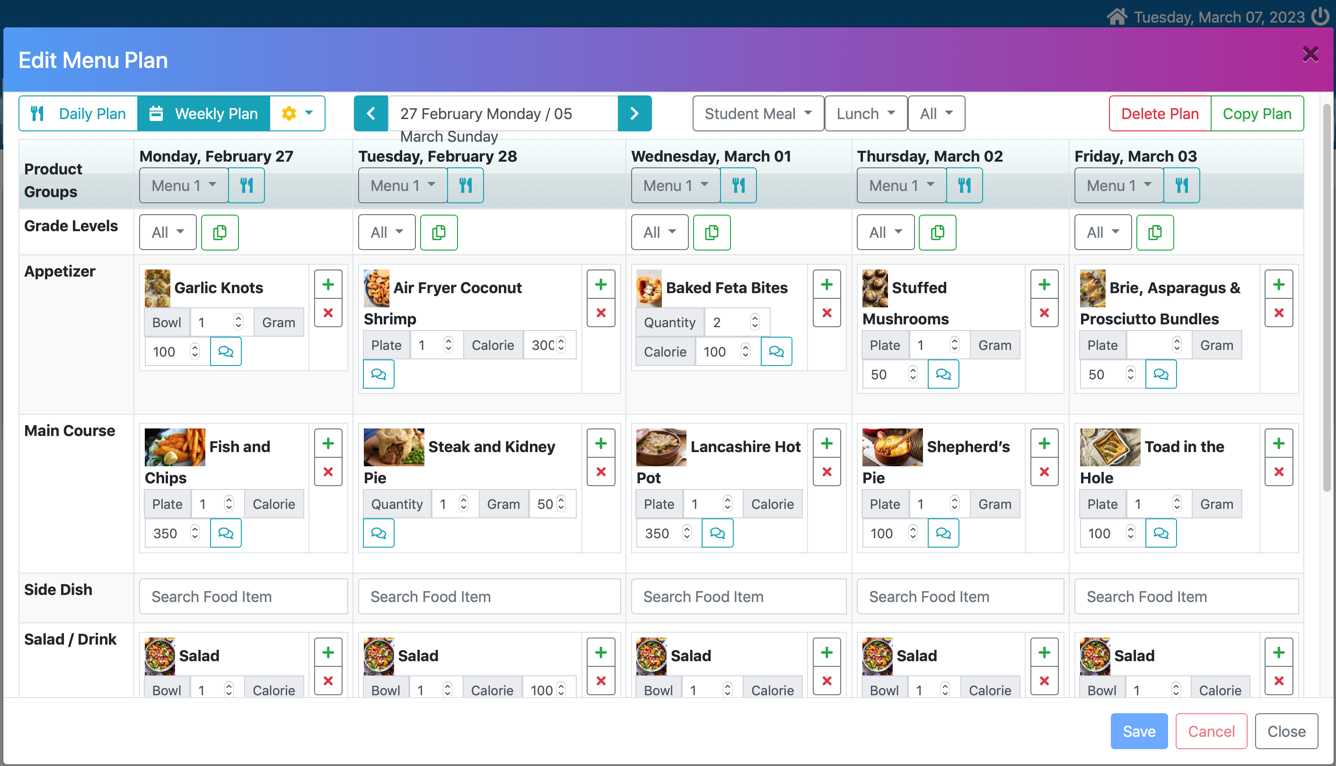The height and width of the screenshot is (766, 1336).
Task: Select the Weekly Plan view
Action: (204, 114)
